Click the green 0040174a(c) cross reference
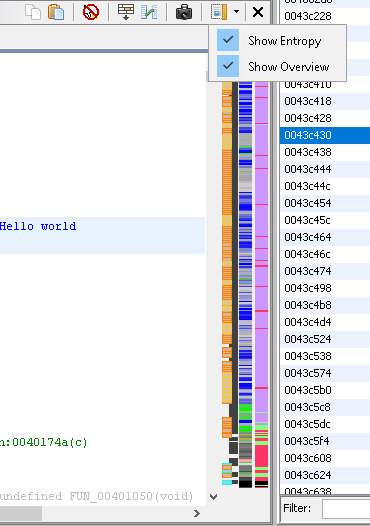370x526 pixels. pos(49,442)
